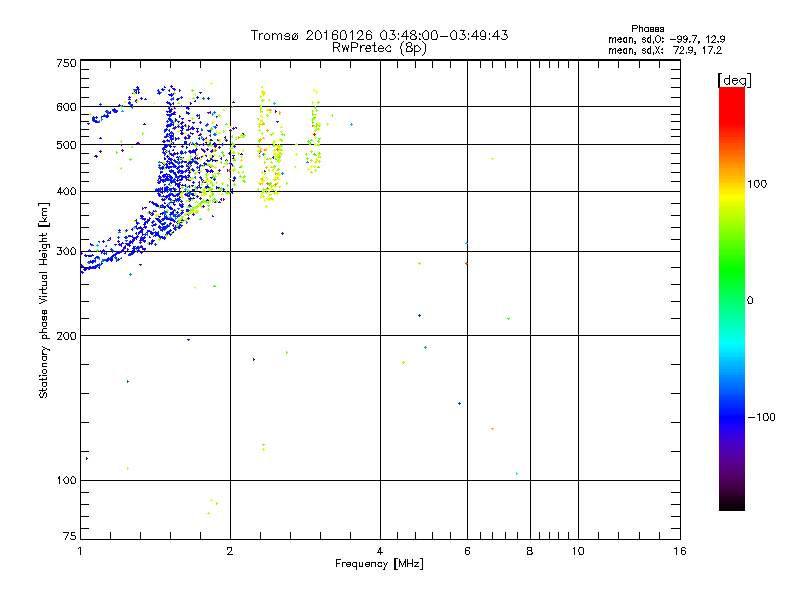
Task: Click the 200 tick on height axis
Action: 66,336
